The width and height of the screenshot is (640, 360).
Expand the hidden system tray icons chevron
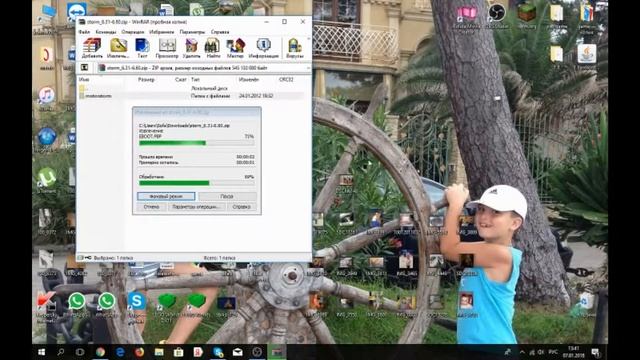click(522, 352)
